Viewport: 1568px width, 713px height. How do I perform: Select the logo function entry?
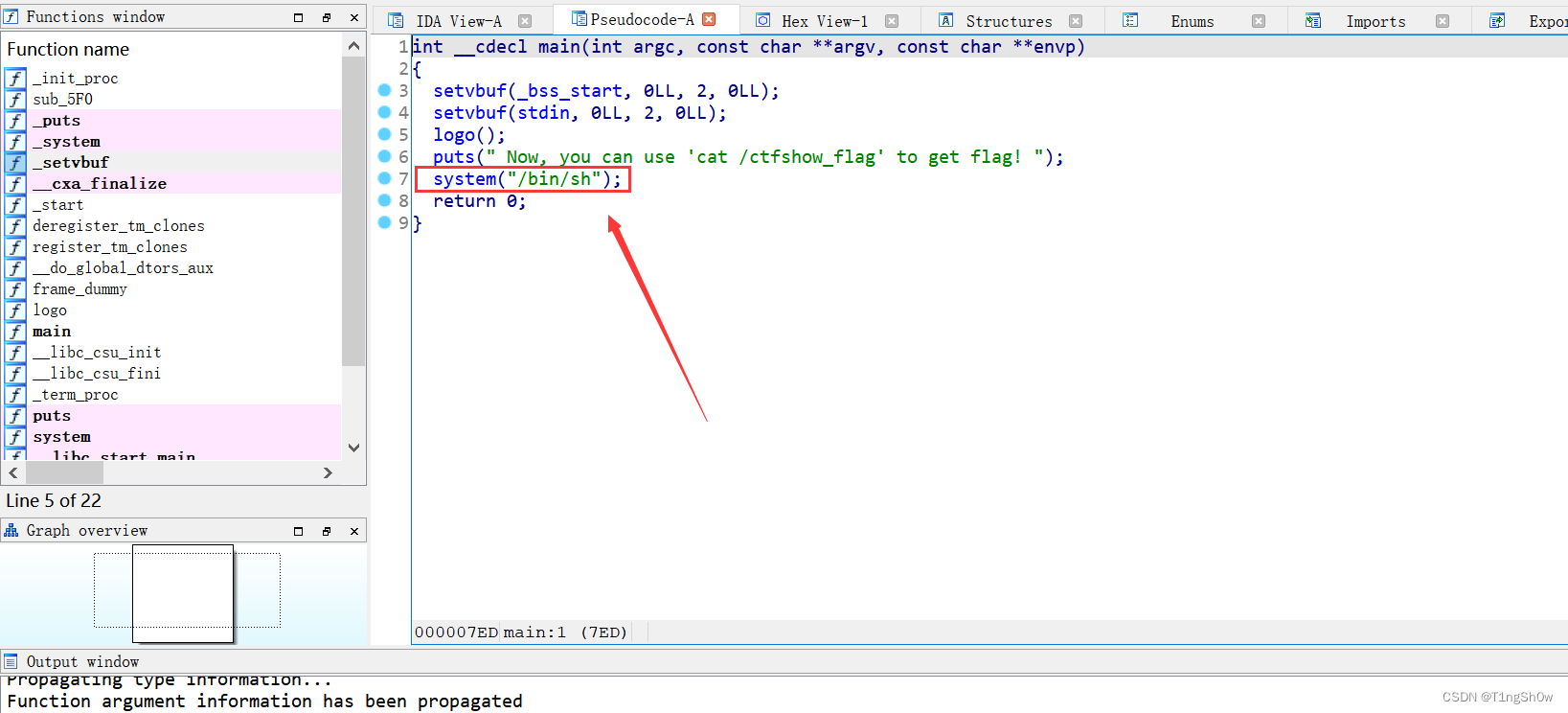[x=50, y=310]
